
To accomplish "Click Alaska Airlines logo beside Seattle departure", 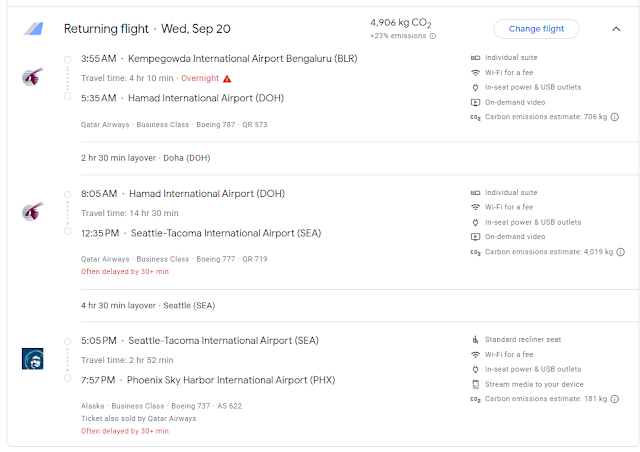I will (x=32, y=358).
